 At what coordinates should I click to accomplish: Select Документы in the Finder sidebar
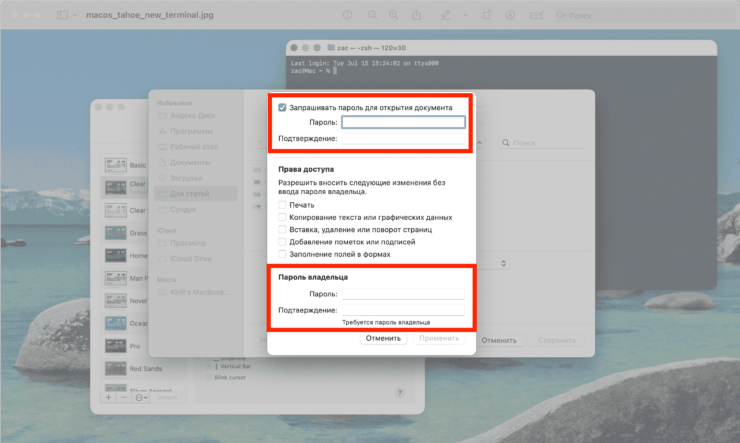click(190, 162)
